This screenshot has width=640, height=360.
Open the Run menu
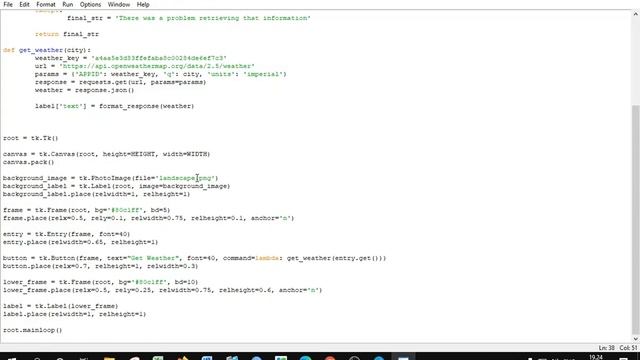[68, 4]
